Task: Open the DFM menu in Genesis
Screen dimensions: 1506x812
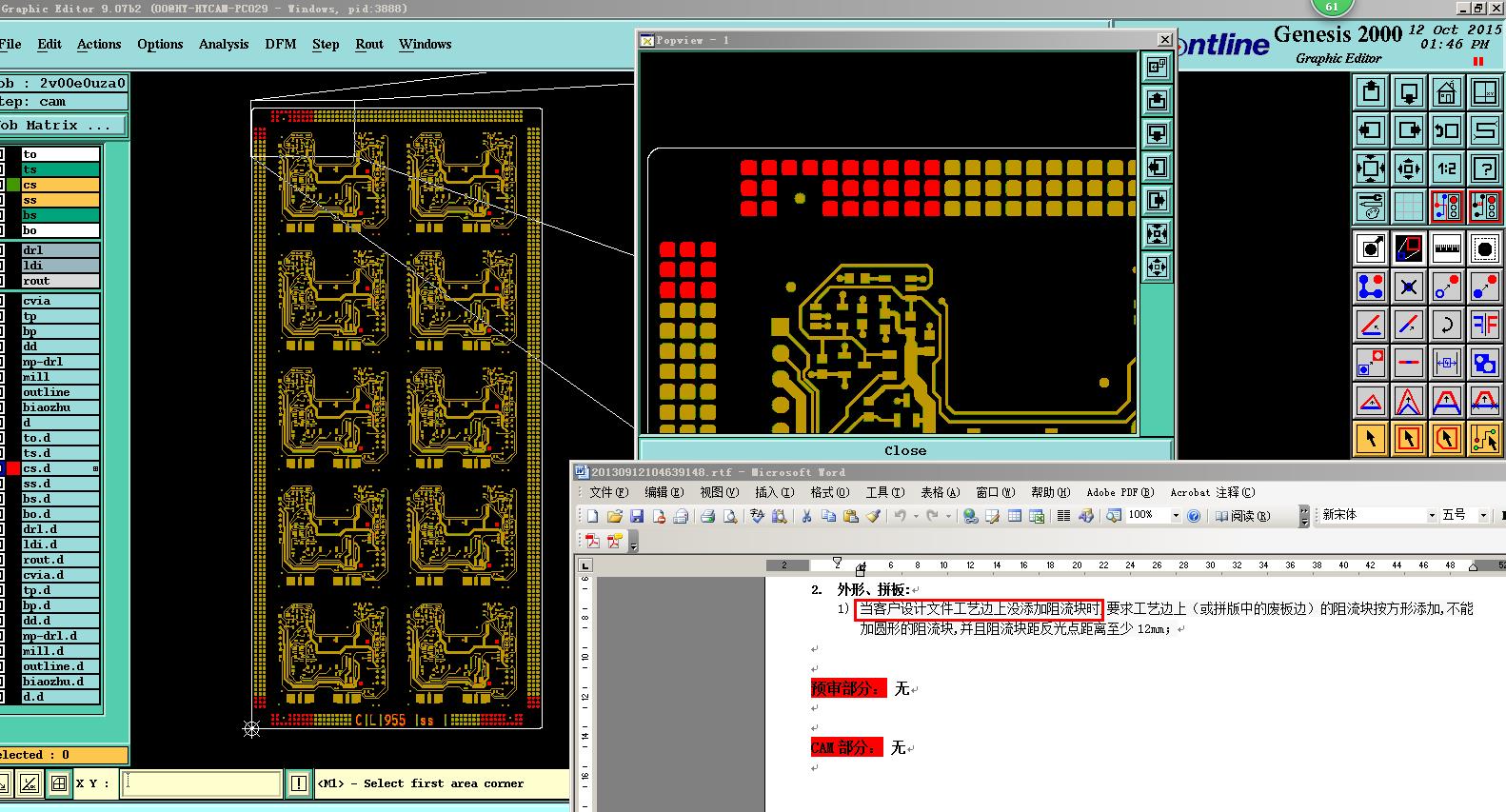Action: click(x=281, y=44)
